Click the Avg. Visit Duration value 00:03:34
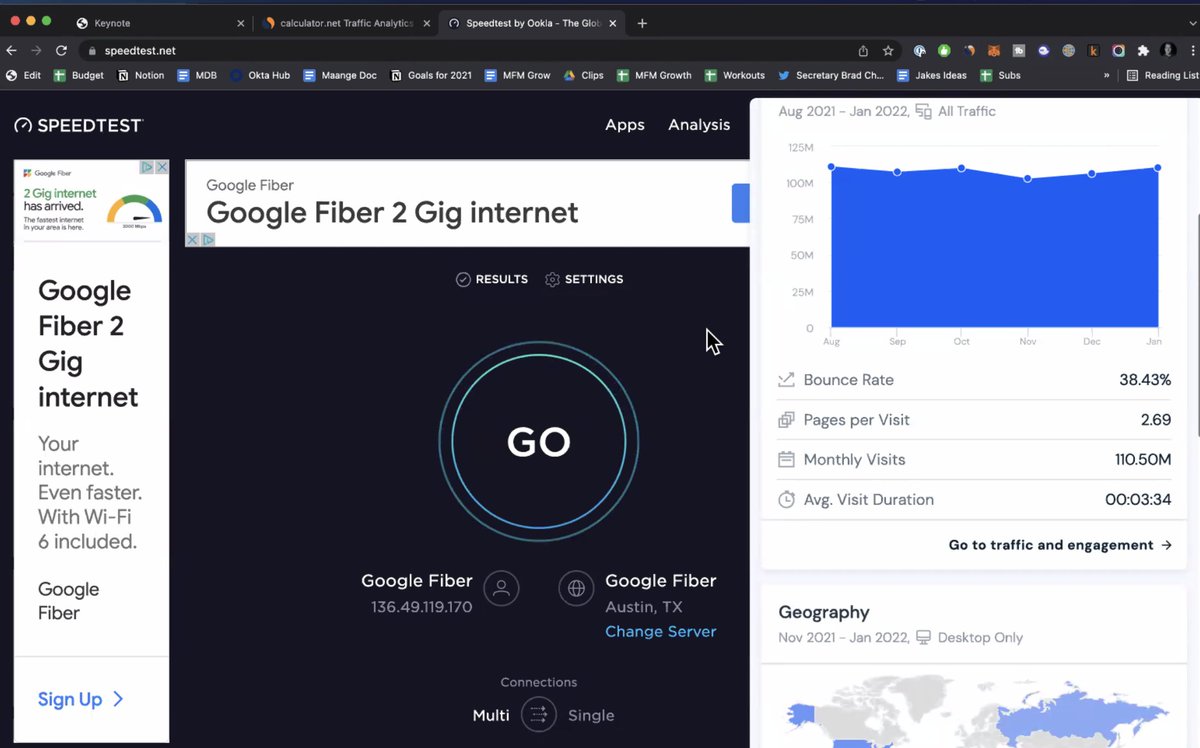 pos(1138,500)
